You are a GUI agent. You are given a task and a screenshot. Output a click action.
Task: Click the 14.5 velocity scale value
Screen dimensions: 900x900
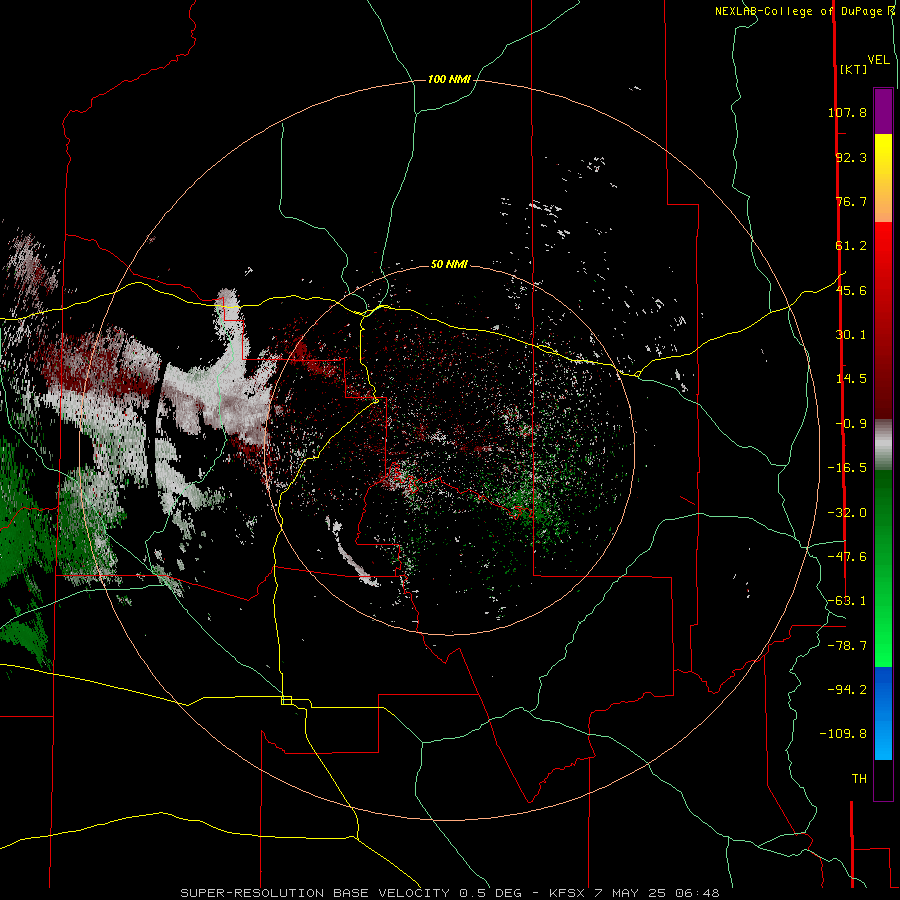click(x=851, y=379)
